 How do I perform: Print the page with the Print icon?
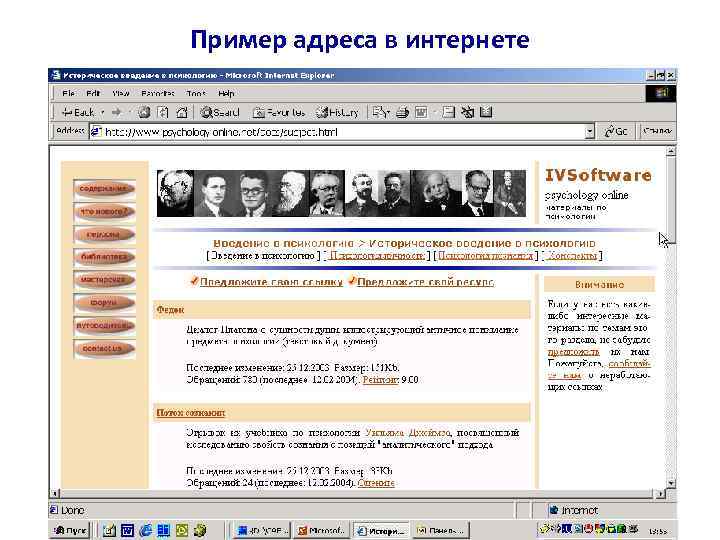click(x=403, y=112)
